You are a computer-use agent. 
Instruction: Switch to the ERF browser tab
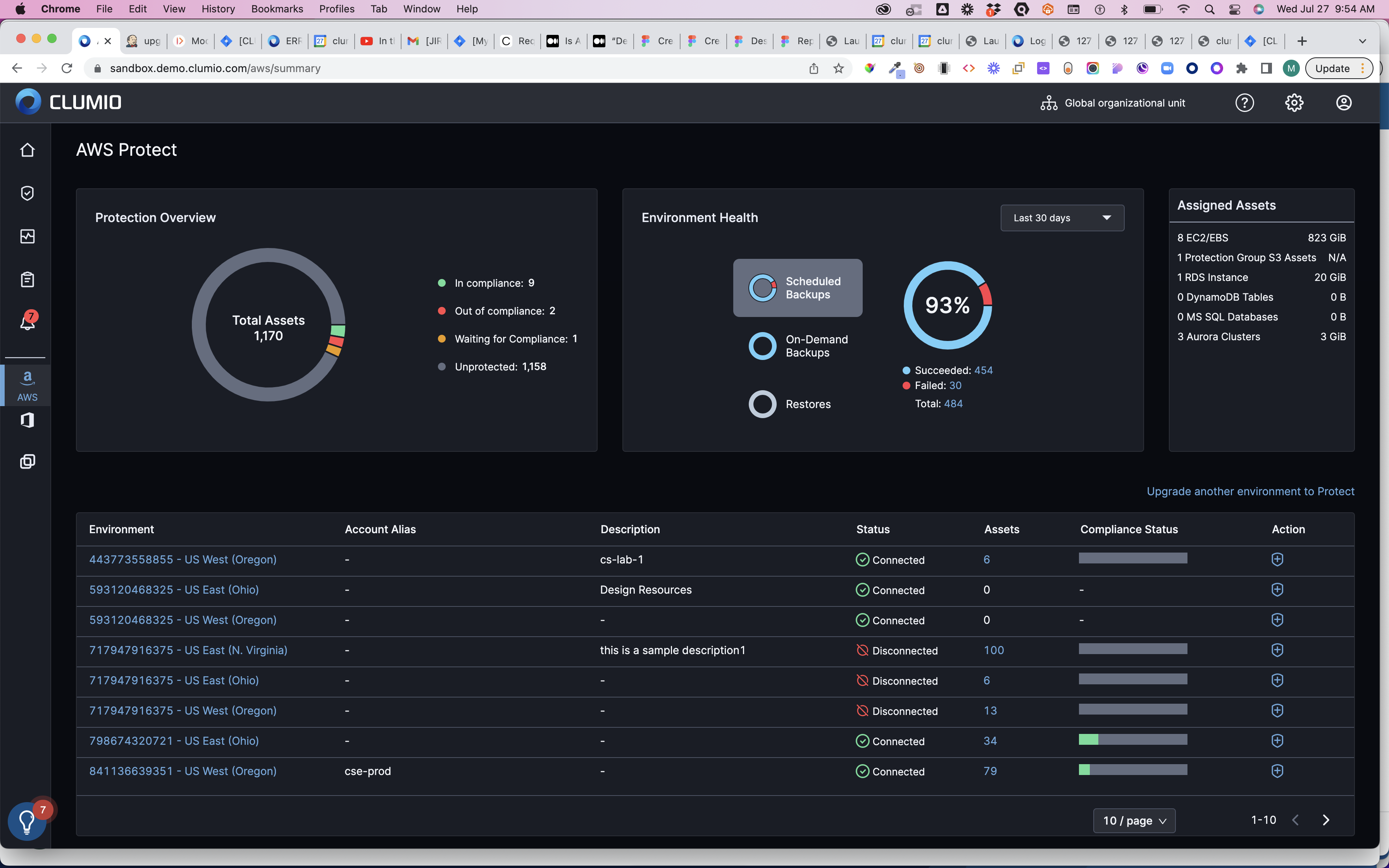pyautogui.click(x=285, y=41)
